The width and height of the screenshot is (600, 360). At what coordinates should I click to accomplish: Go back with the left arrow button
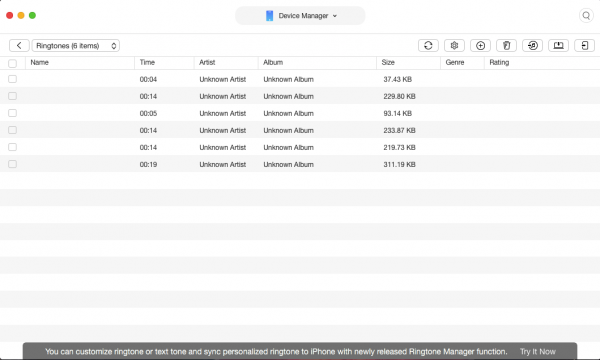19,46
